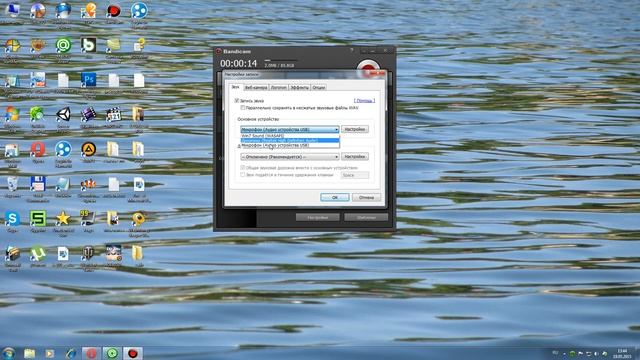Screen dimensions: 640x360
Task: Open Настройки for the secondary device
Action: point(355,157)
